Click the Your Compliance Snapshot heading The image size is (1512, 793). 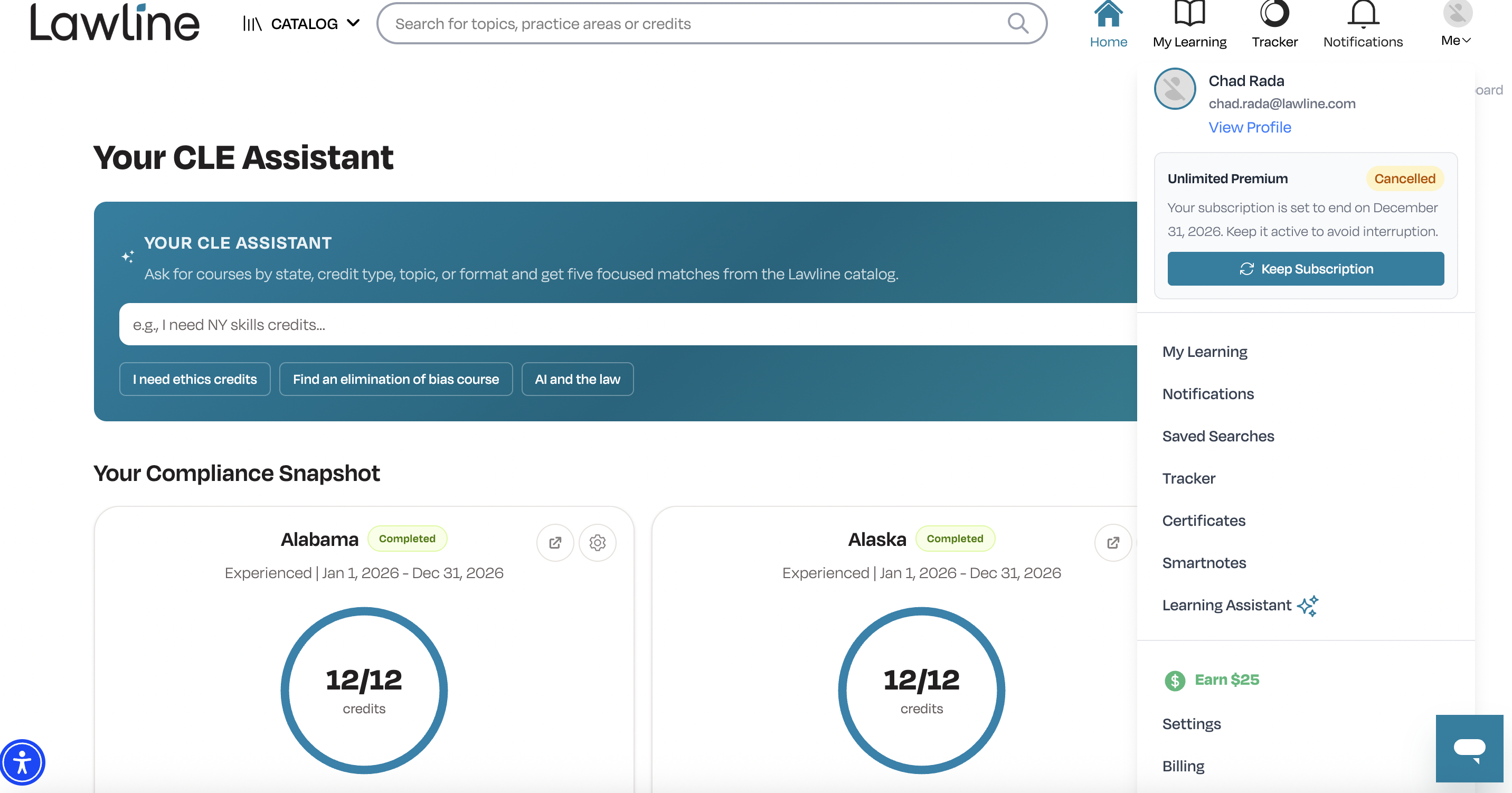coord(237,473)
